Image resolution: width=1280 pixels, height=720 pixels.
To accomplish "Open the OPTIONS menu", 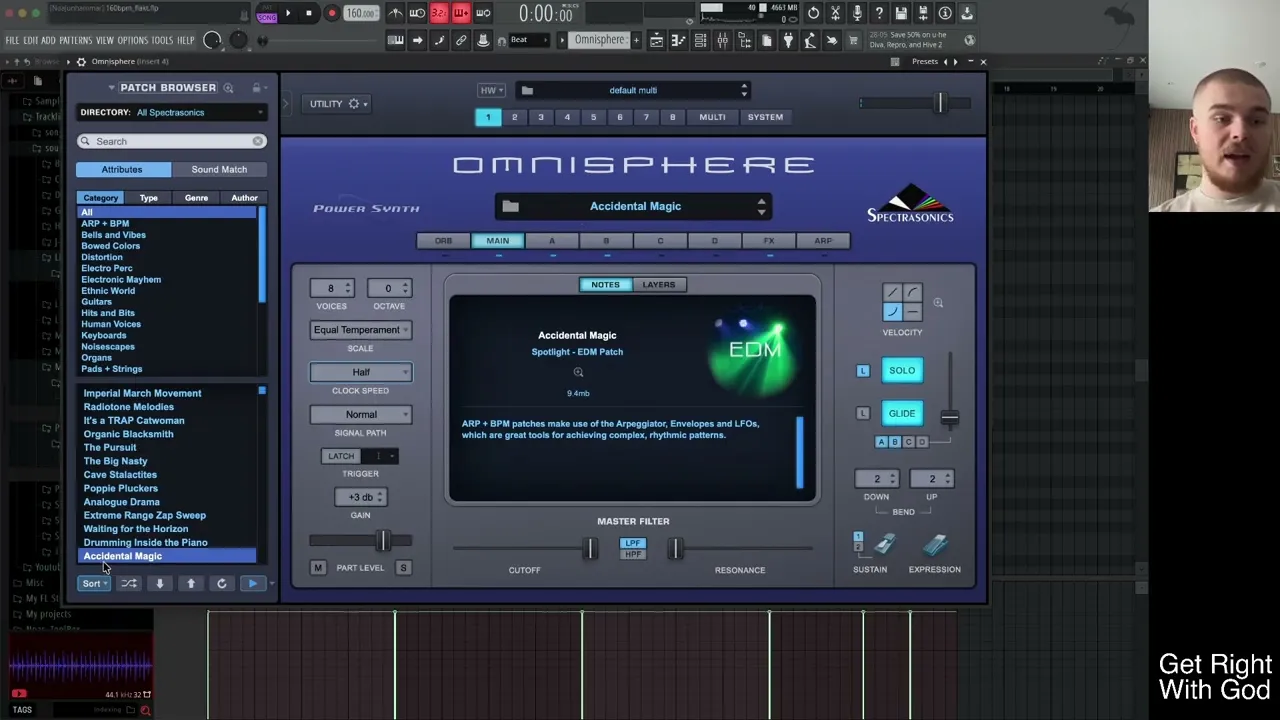I will 132,40.
